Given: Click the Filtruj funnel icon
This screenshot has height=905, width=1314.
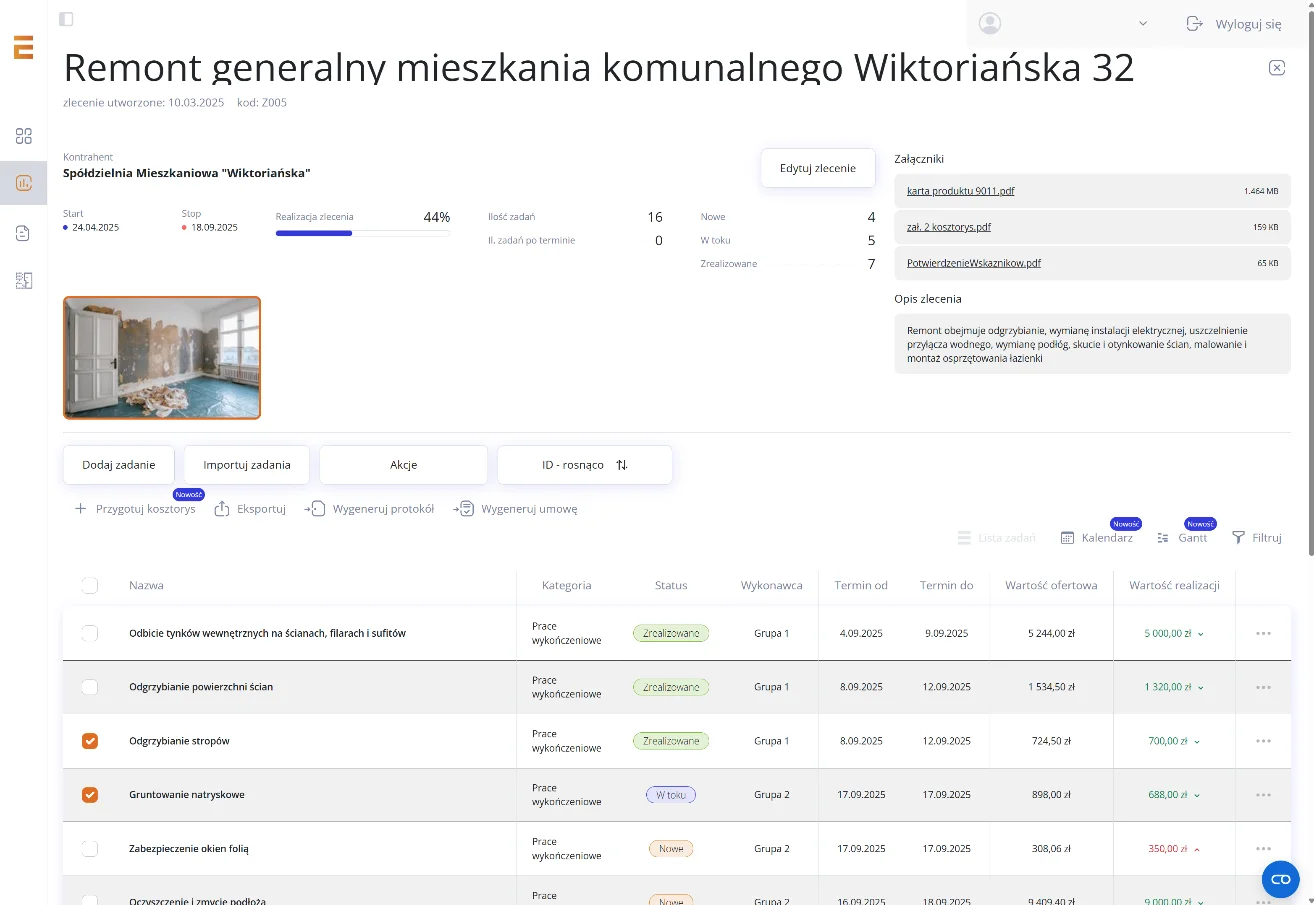Looking at the screenshot, I should pos(1238,537).
